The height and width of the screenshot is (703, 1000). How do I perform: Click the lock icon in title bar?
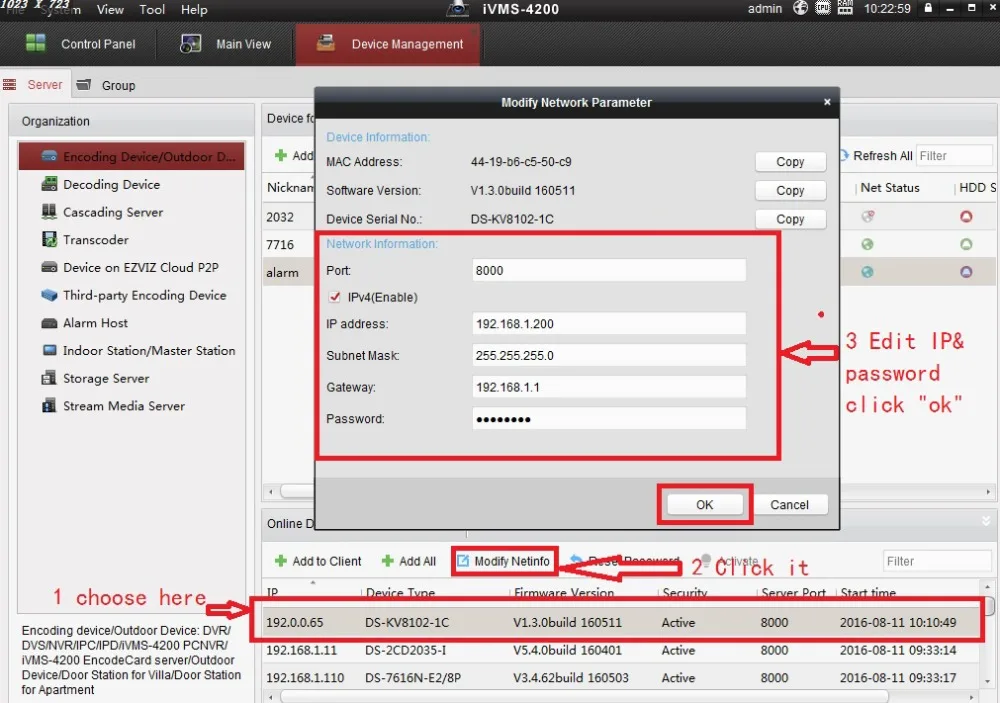click(x=928, y=8)
